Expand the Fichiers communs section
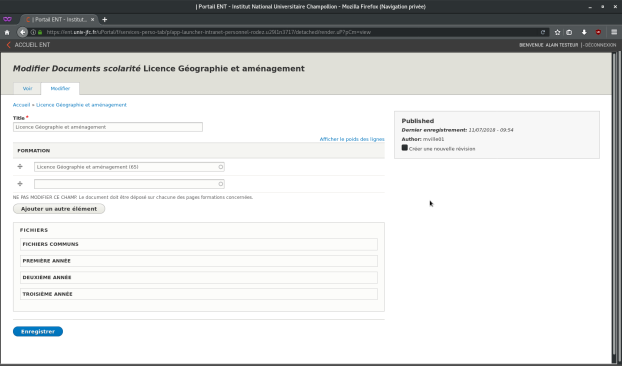The image size is (622, 366). (x=198, y=244)
